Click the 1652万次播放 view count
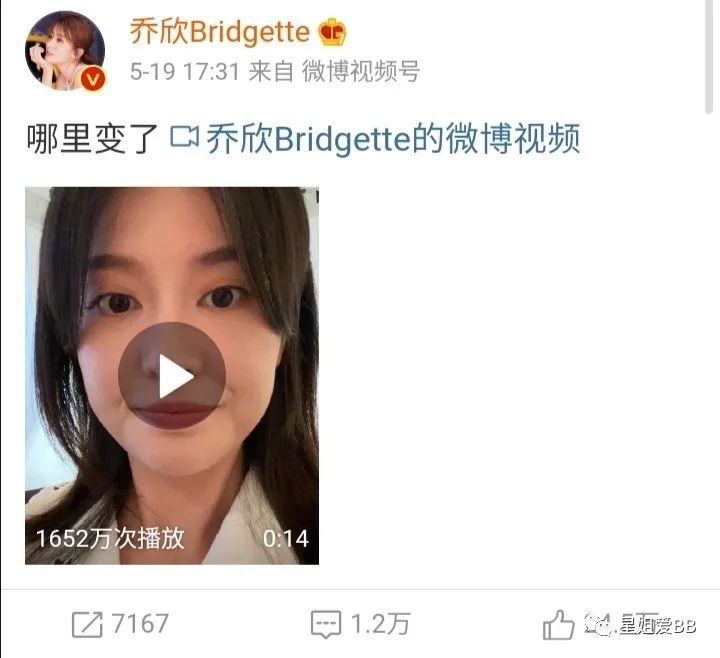The image size is (720, 658). pyautogui.click(x=110, y=539)
